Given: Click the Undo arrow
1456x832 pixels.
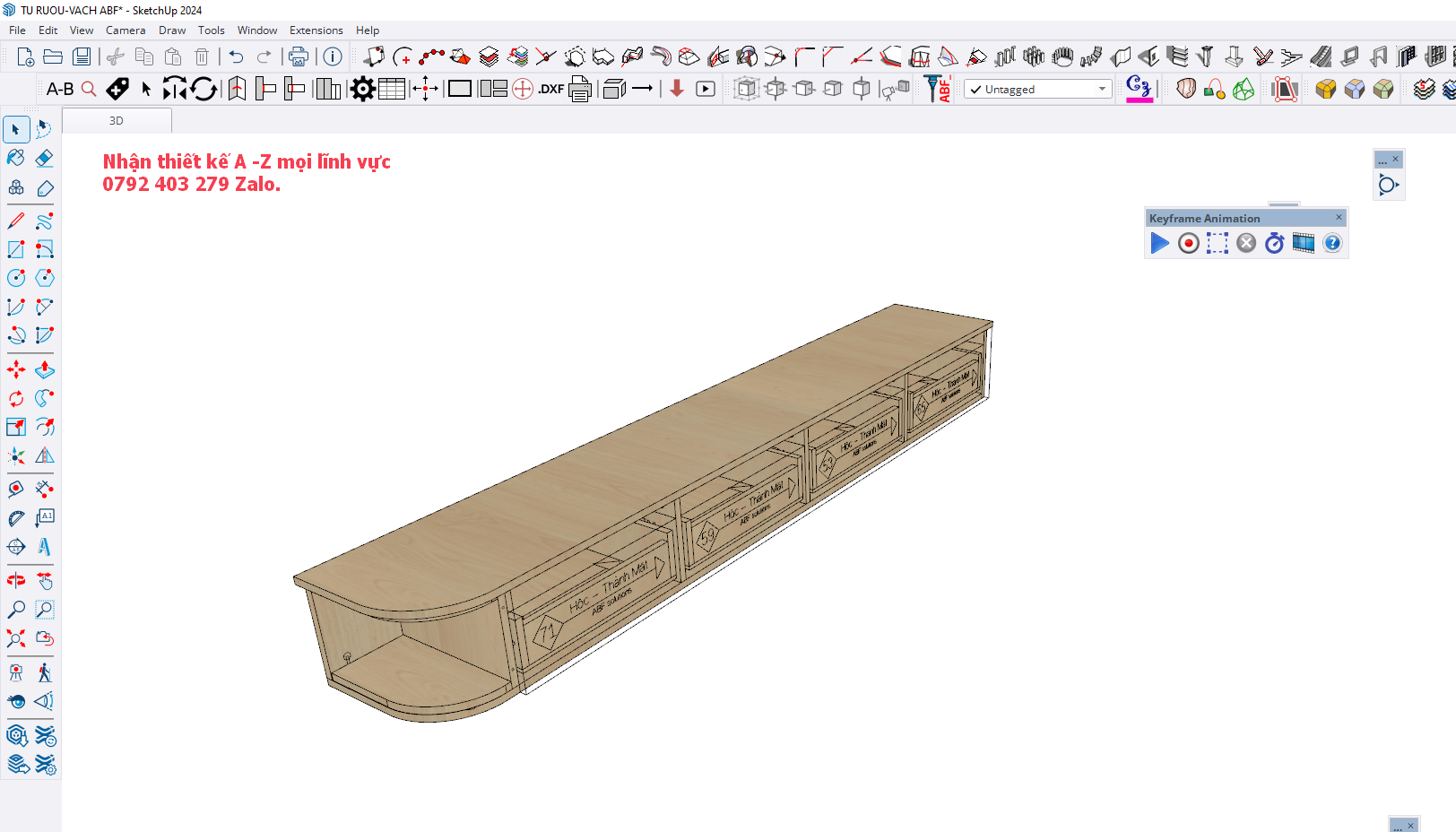Looking at the screenshot, I should coord(236,56).
